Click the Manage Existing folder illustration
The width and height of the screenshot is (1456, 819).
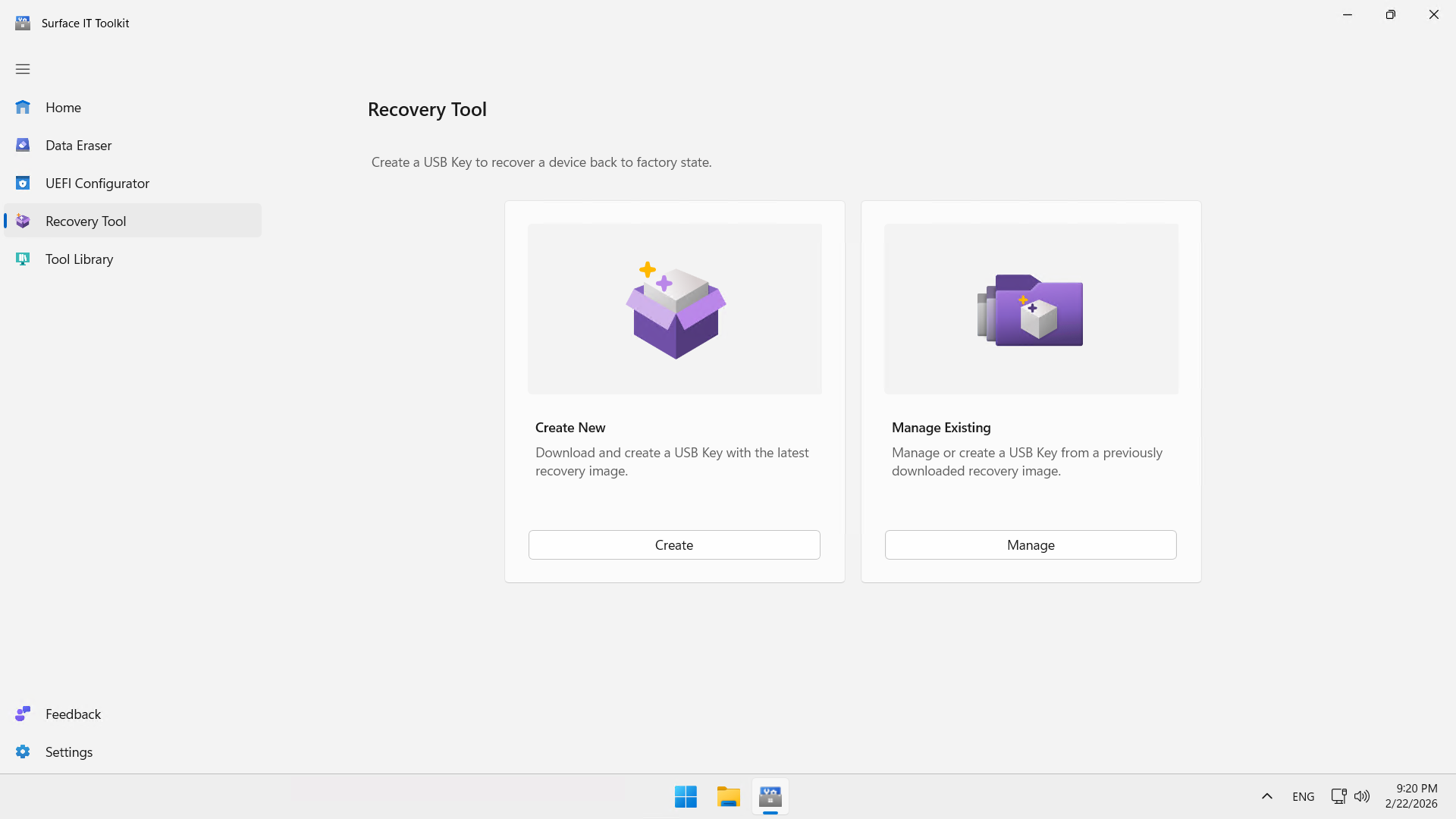coord(1031,309)
